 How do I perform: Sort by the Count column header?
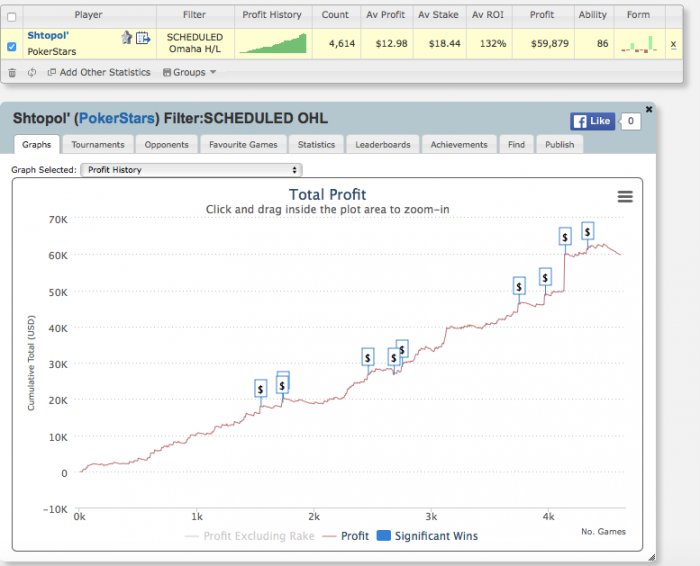point(335,15)
